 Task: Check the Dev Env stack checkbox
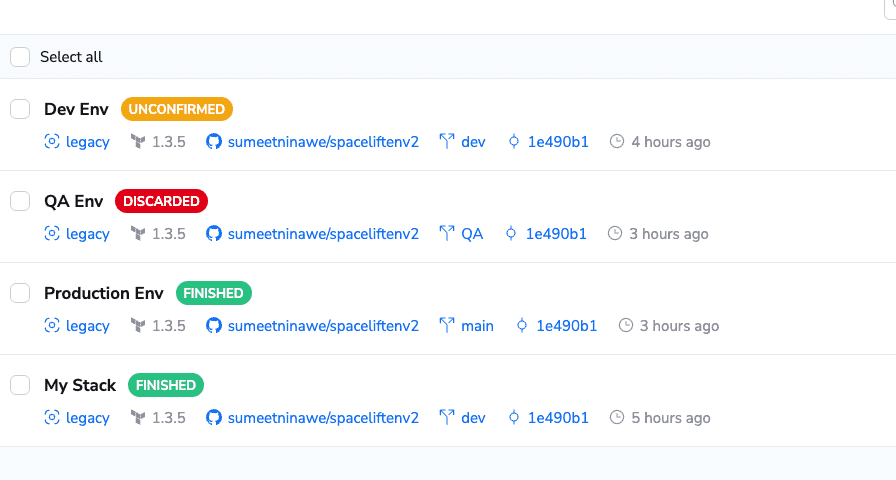point(20,109)
